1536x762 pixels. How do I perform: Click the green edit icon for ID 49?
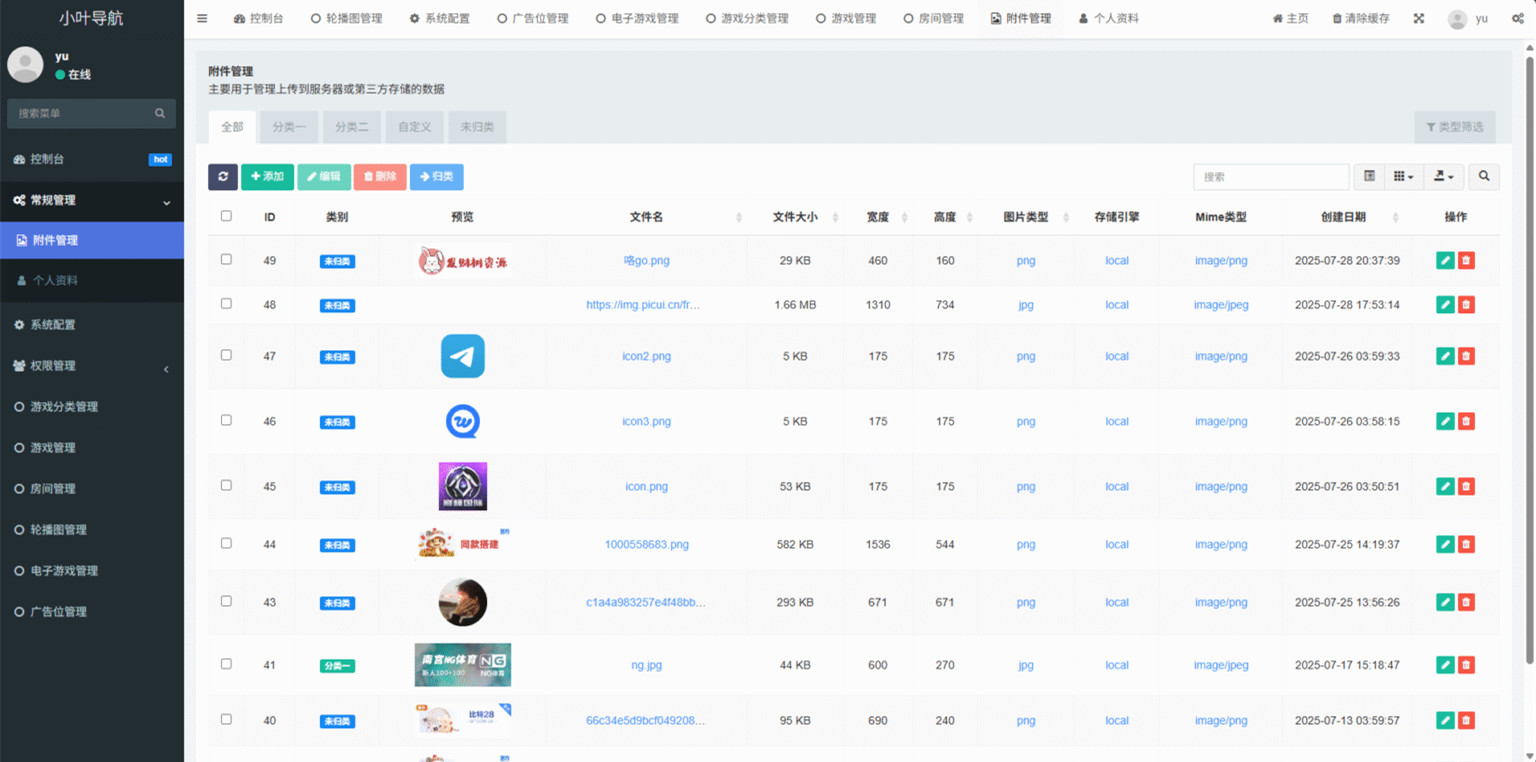1444,261
